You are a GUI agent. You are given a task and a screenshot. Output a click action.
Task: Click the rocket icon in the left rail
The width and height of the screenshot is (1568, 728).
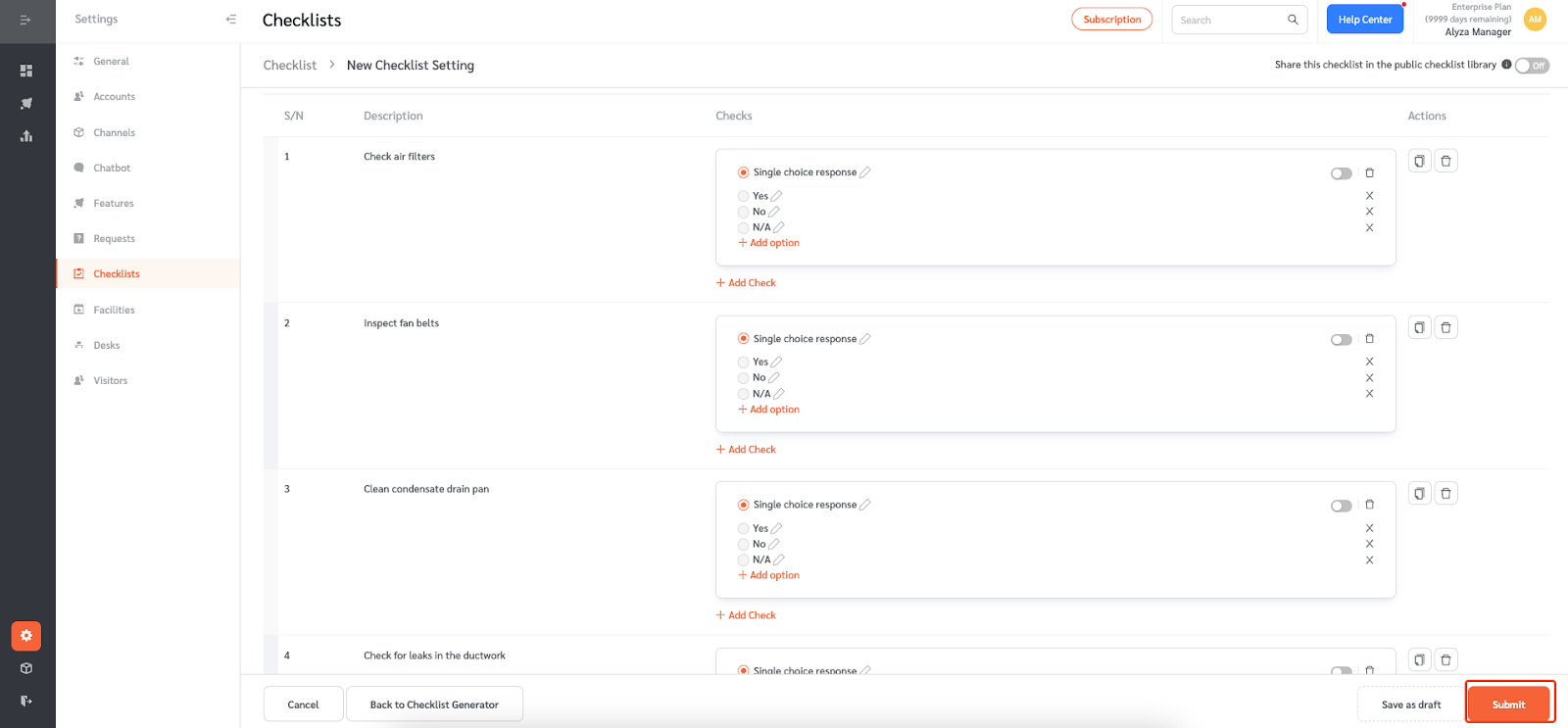26,103
